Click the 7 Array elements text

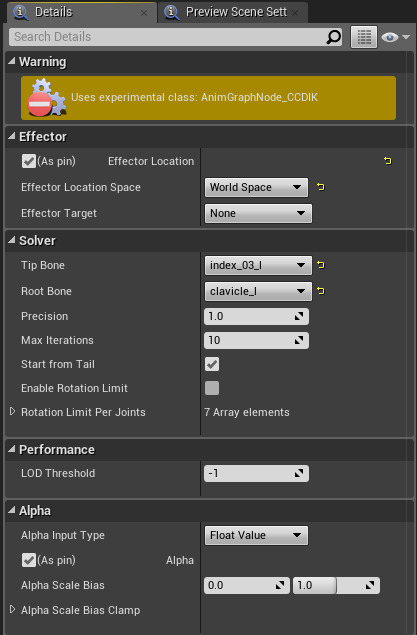click(247, 412)
